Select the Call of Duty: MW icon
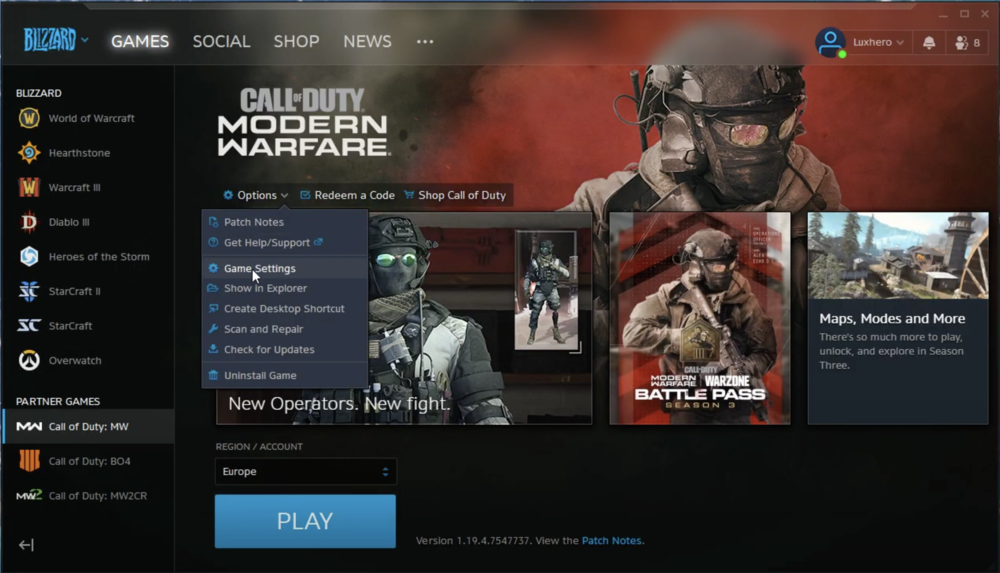The width and height of the screenshot is (1000, 573). pos(29,426)
